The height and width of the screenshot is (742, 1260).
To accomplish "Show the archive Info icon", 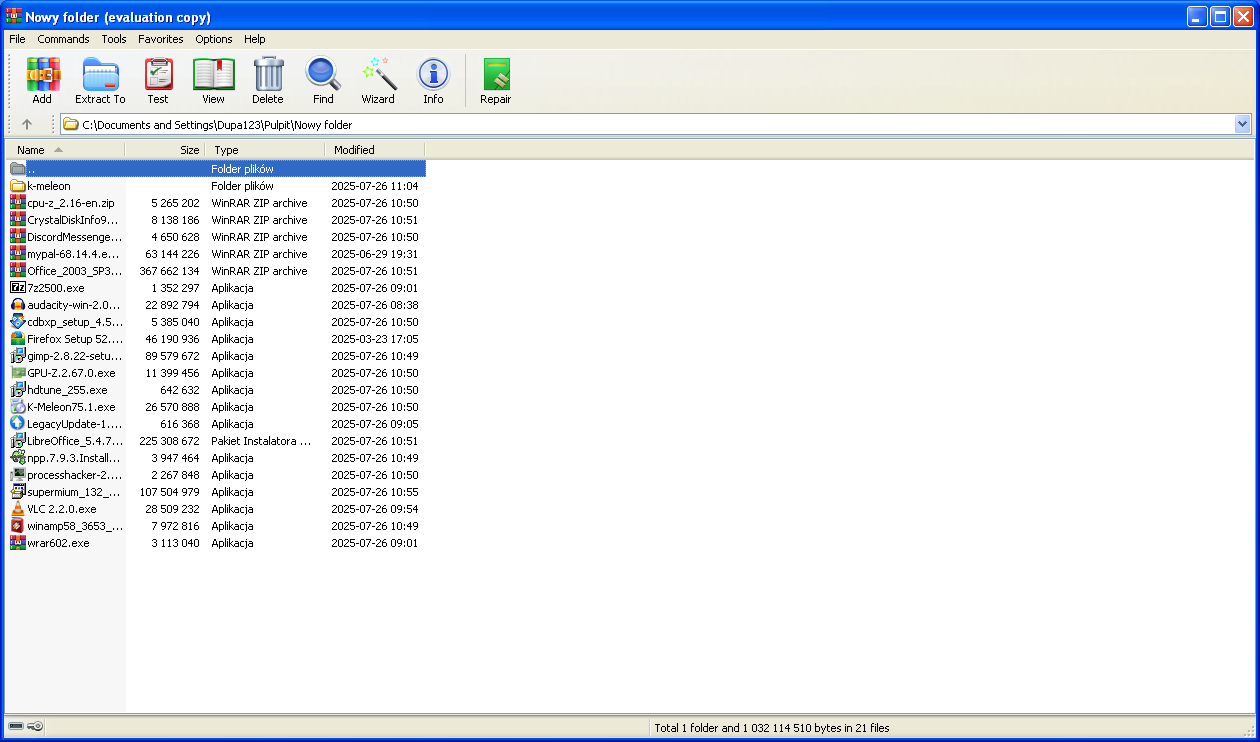I will point(433,80).
